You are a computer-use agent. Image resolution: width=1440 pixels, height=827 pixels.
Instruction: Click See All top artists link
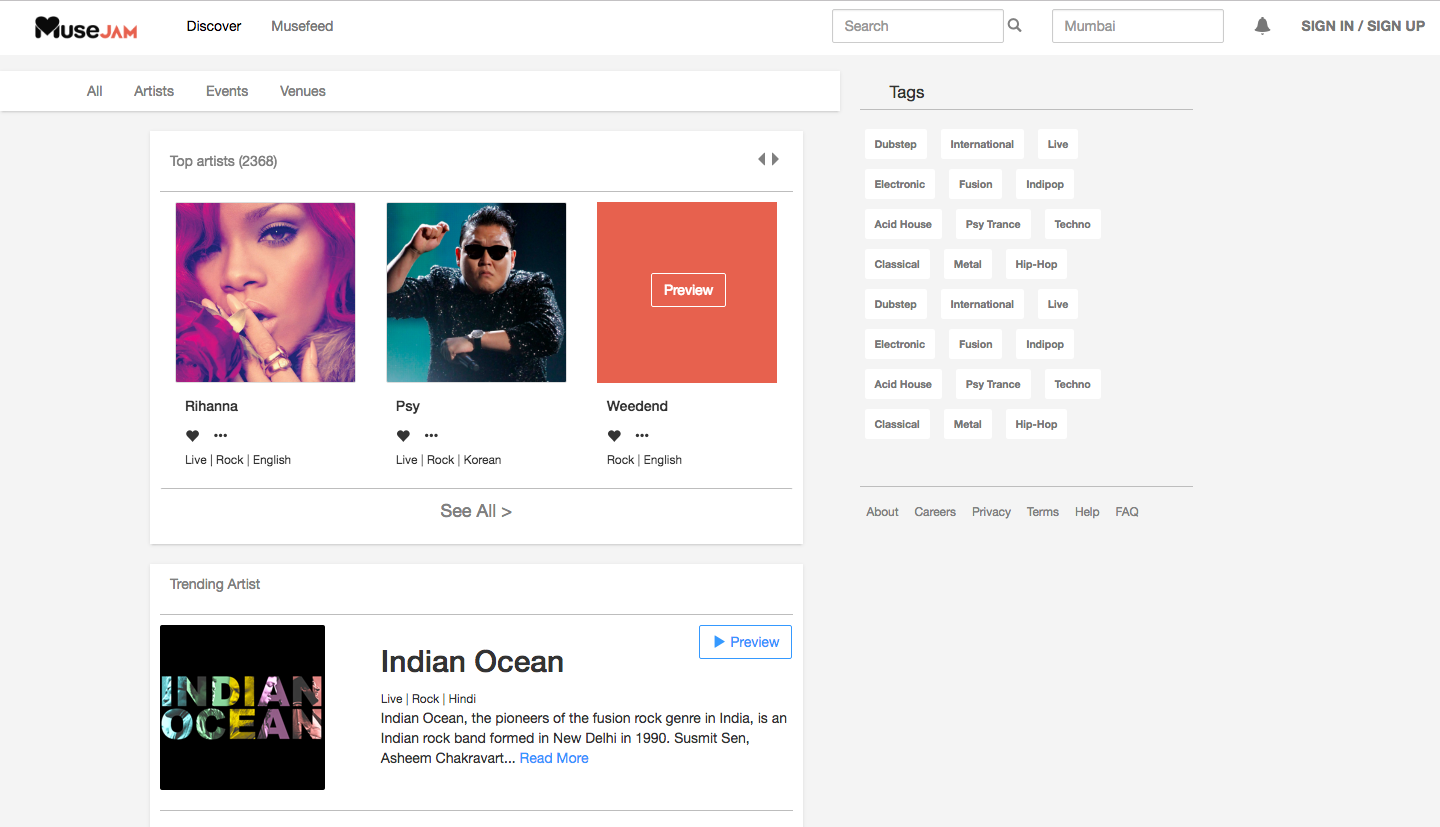(476, 511)
